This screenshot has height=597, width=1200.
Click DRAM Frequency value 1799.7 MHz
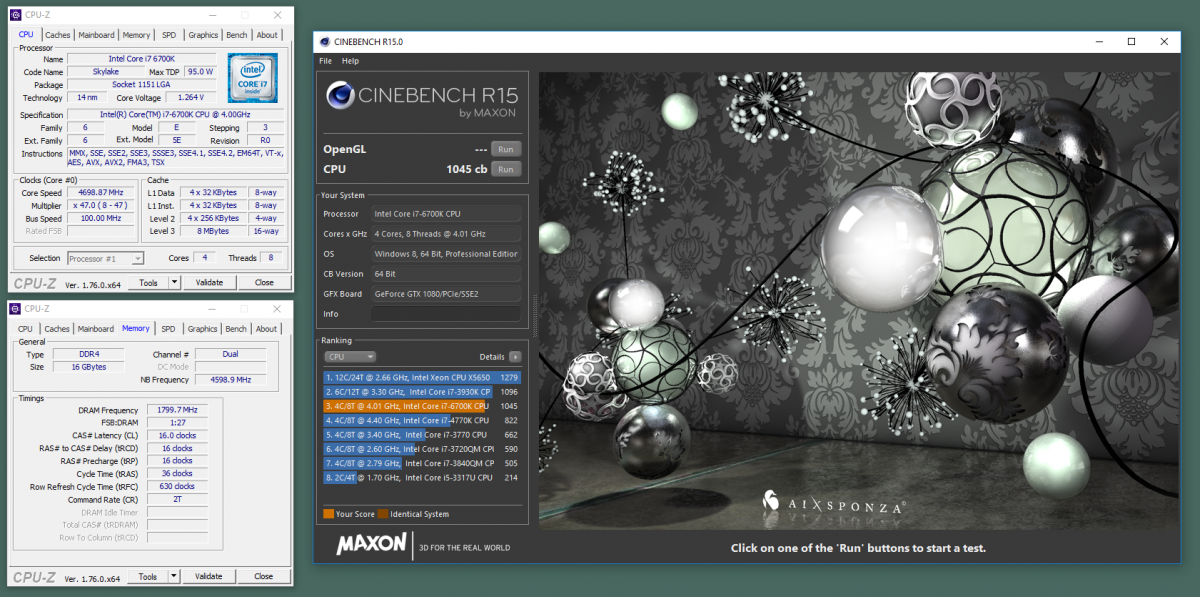(176, 410)
